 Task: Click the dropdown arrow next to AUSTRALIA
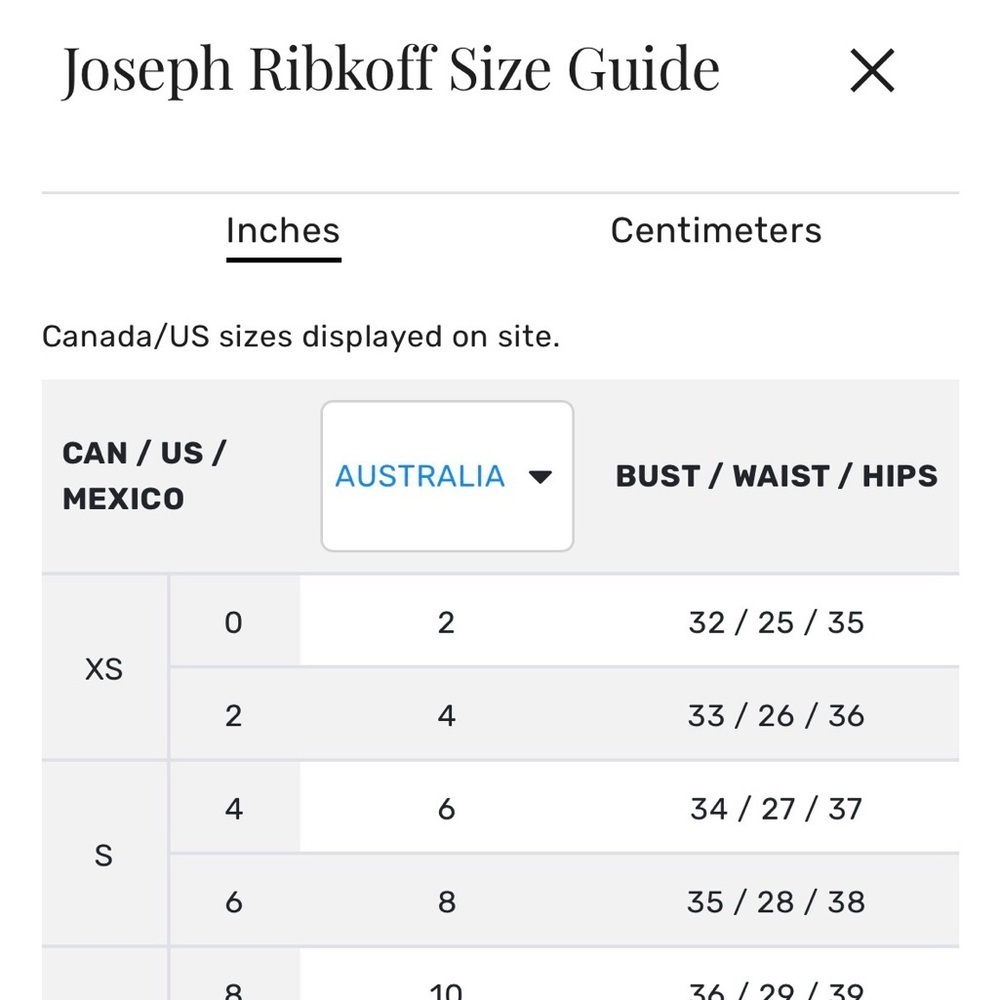coord(540,476)
